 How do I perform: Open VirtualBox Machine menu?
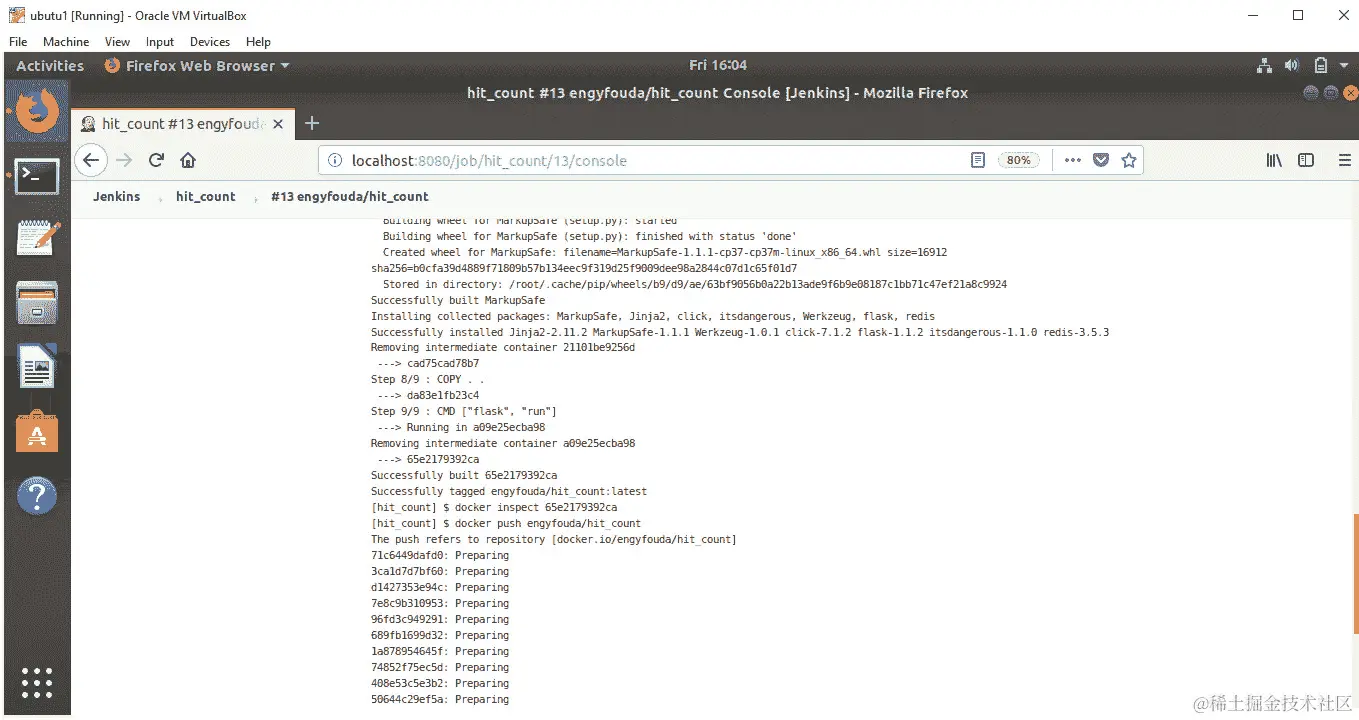(x=66, y=42)
